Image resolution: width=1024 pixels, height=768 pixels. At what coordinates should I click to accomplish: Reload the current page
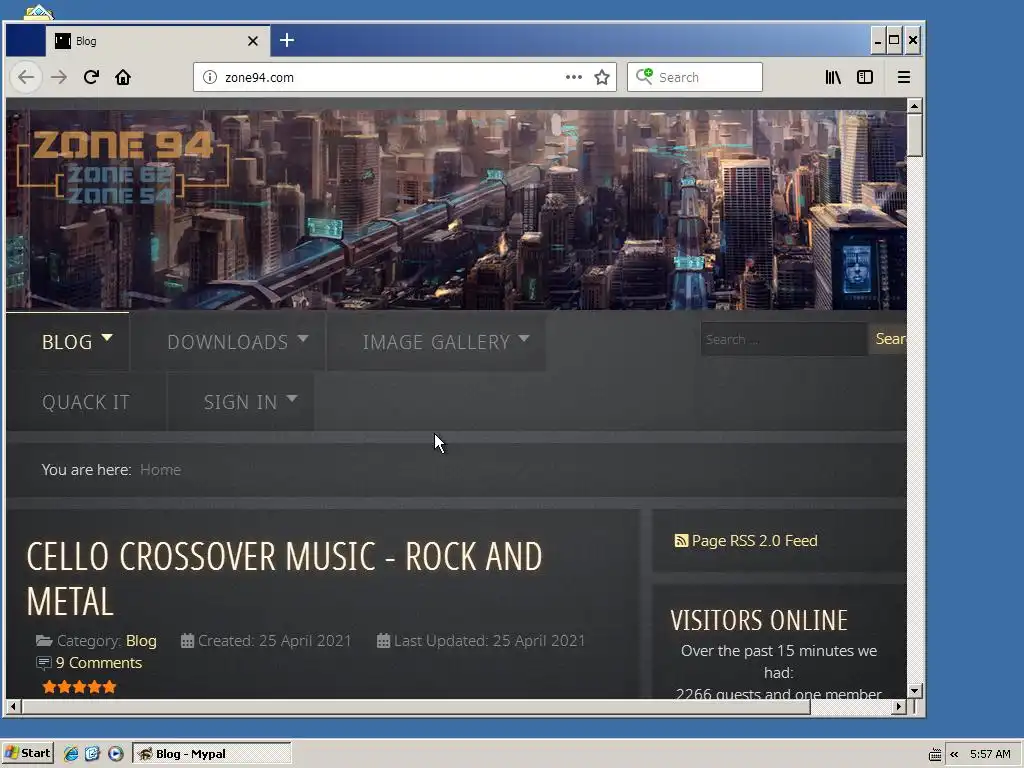(x=91, y=77)
